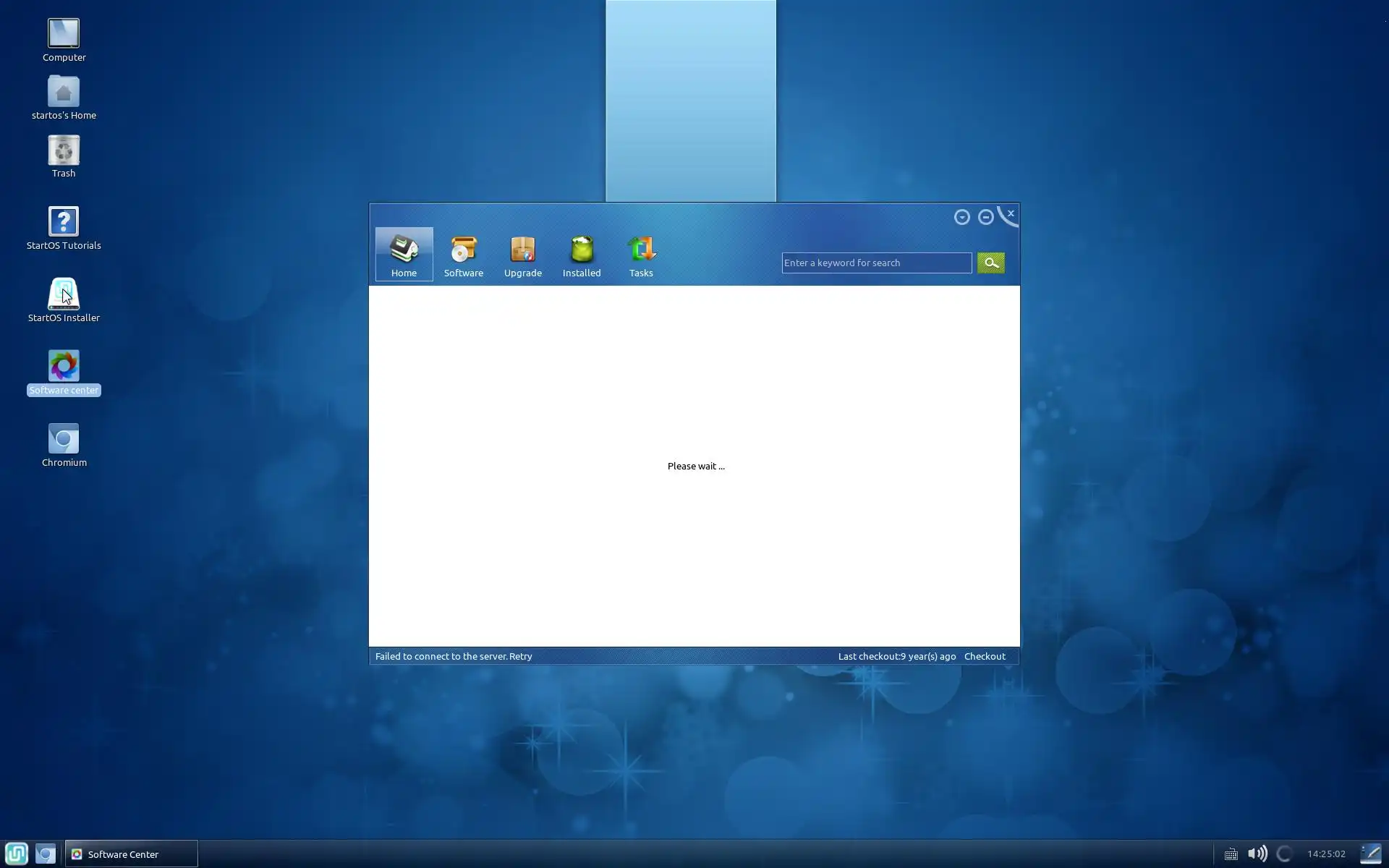Open the Software category icon
Viewport: 1389px width, 868px height.
[x=463, y=255]
